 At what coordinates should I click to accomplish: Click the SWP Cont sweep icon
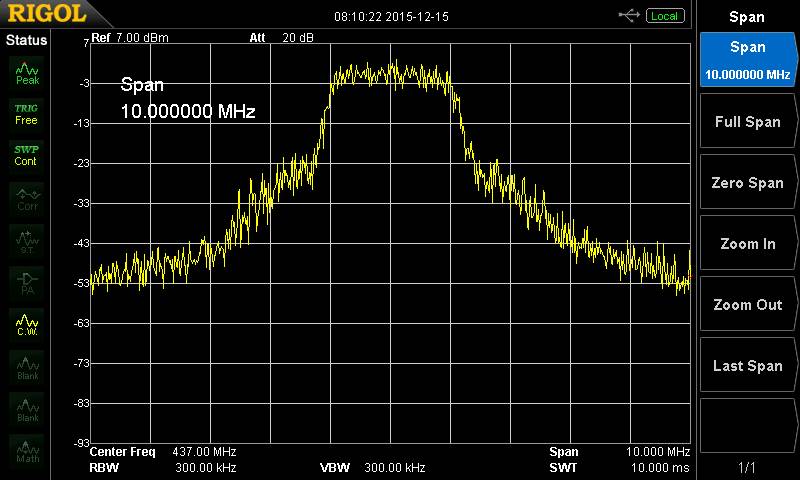tap(27, 155)
